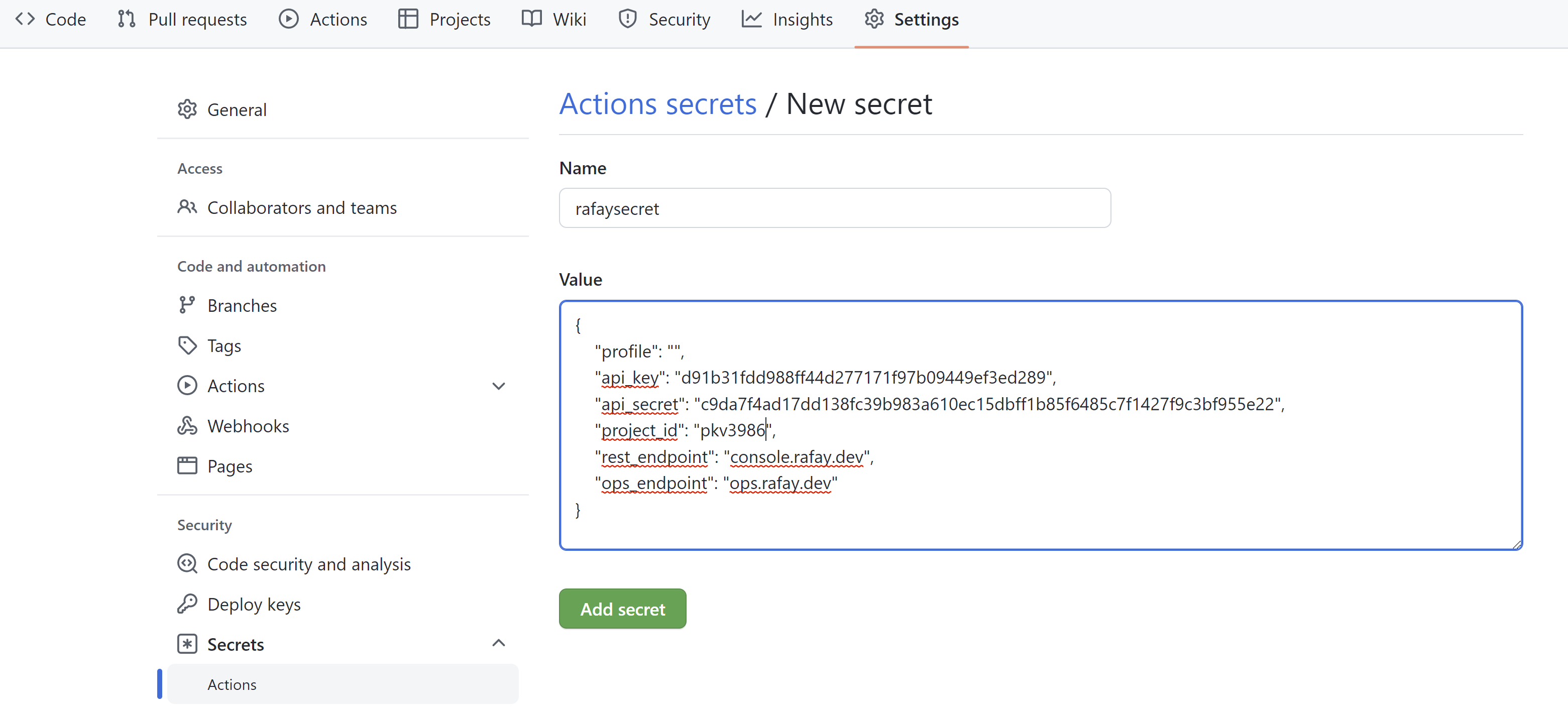1568x711 pixels.
Task: Click the "project_id" line in Value
Action: coord(686,430)
